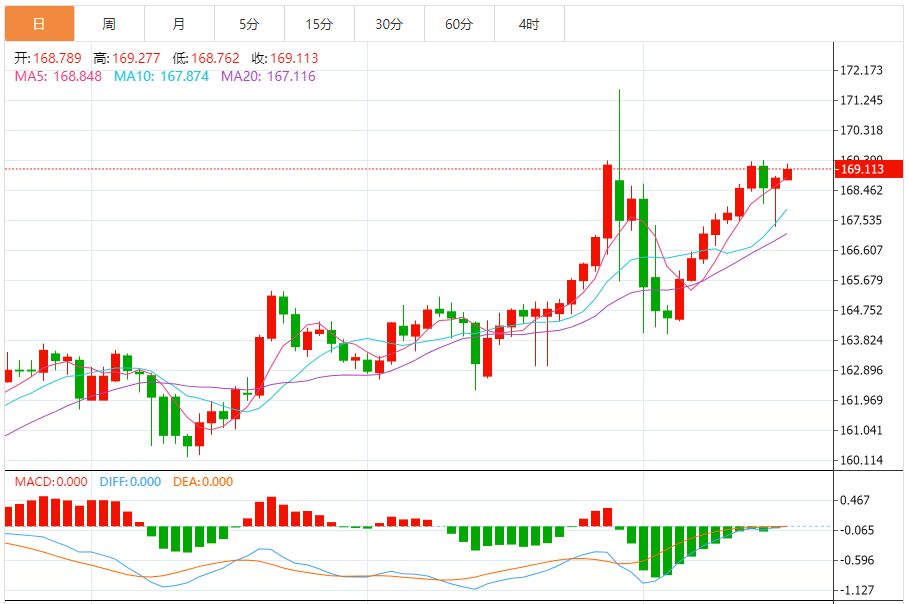Switch to the 4时 four-hour tab
909x604 pixels.
click(x=529, y=24)
